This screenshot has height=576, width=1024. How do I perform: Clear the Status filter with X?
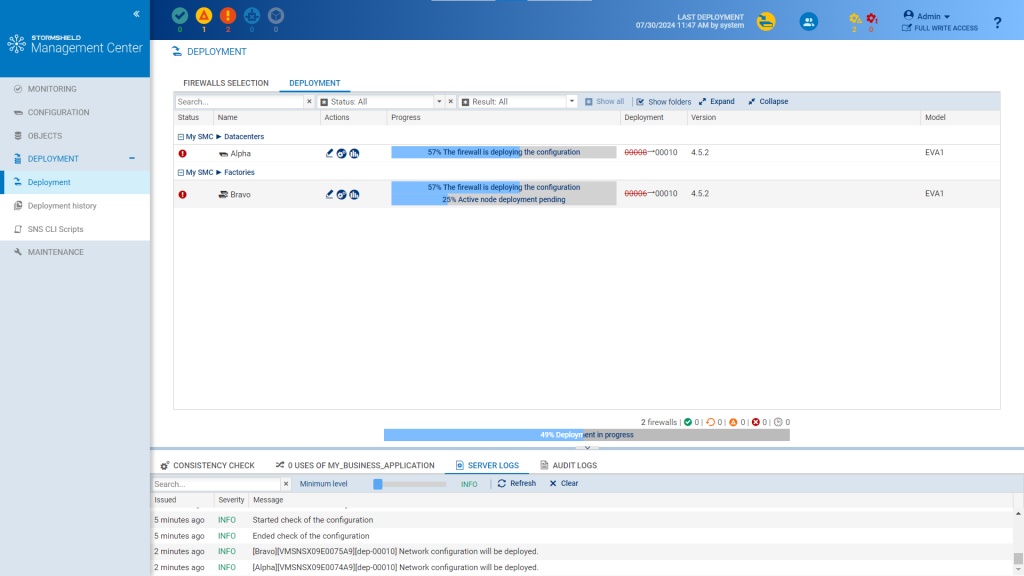pos(451,102)
